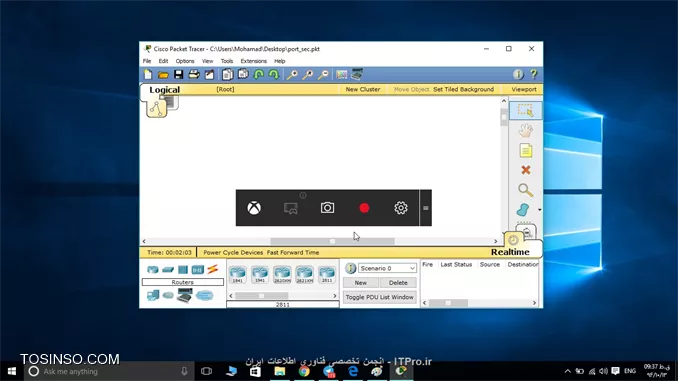Print using the printer icon
678x381 pixels.
click(x=194, y=74)
